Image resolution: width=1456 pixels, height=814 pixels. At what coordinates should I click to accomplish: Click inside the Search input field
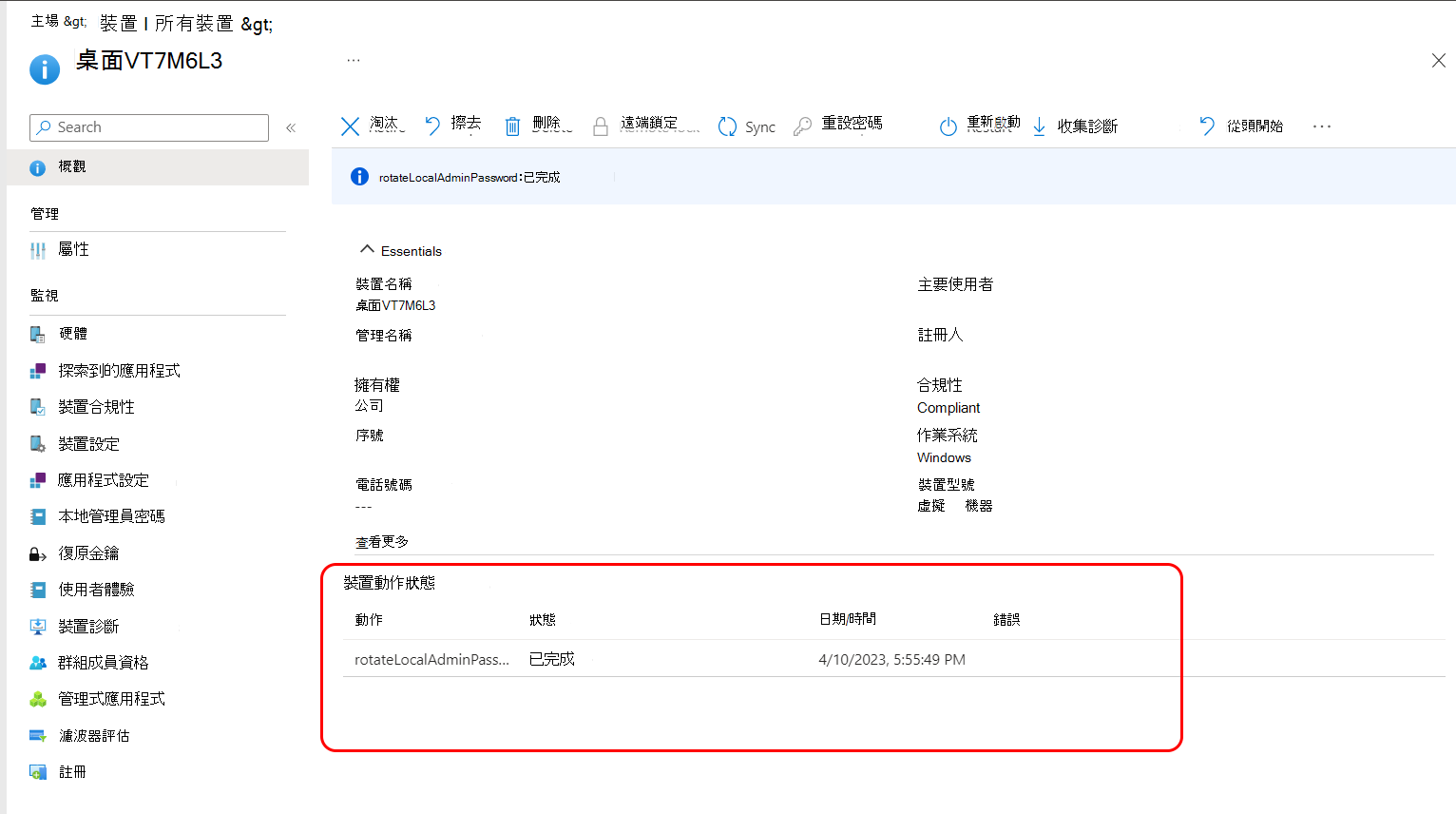[x=149, y=127]
